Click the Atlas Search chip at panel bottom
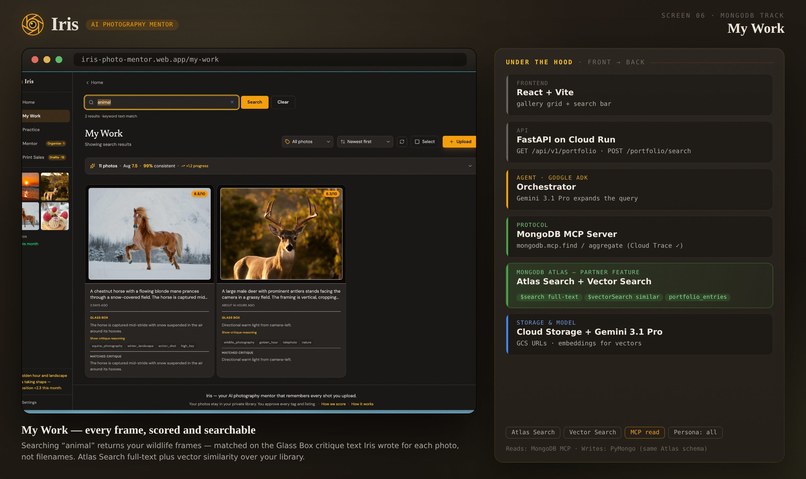Screen dimensions: 806x479 [533, 433]
